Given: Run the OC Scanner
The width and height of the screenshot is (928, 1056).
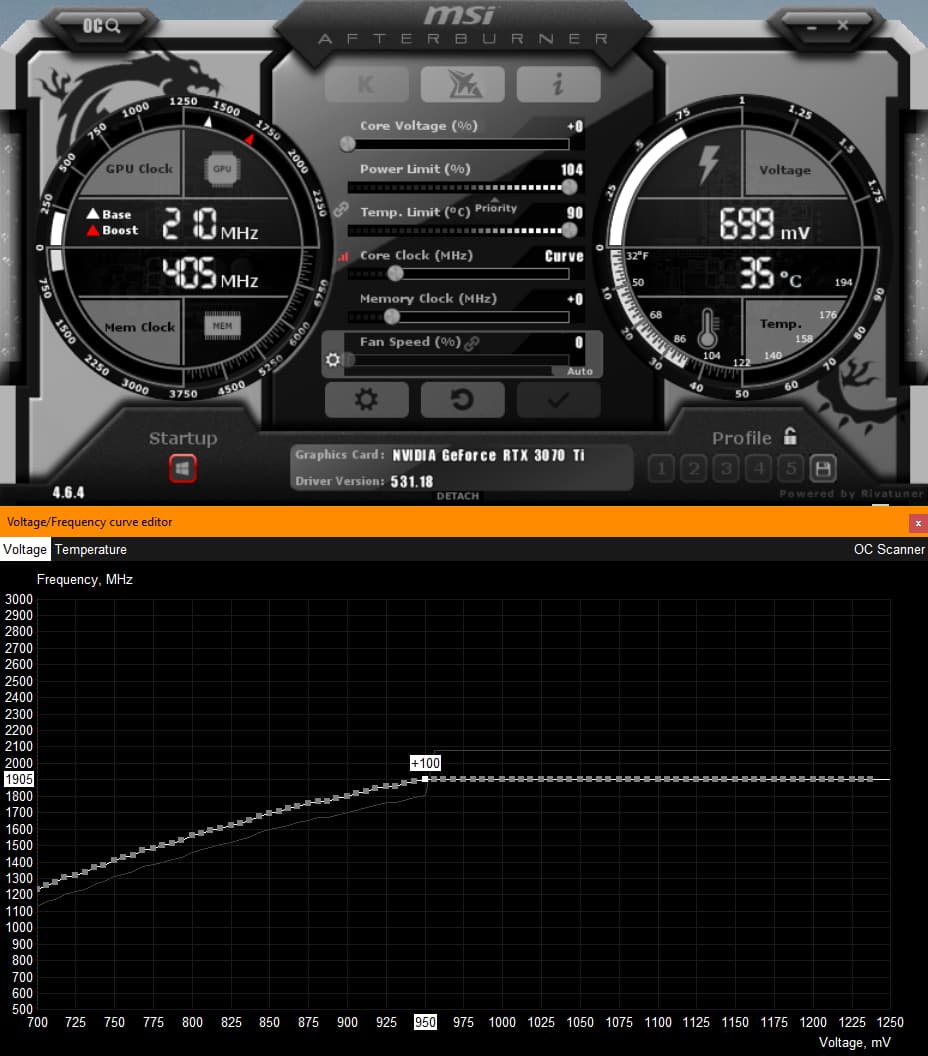Looking at the screenshot, I should point(889,549).
